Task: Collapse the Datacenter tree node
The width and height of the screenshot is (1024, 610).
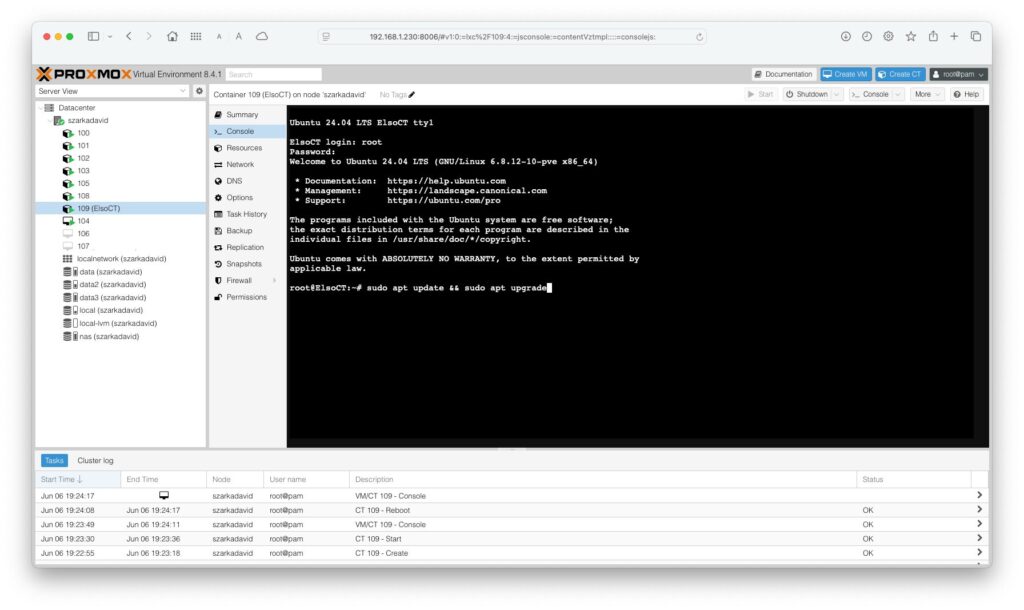Action: click(40, 108)
